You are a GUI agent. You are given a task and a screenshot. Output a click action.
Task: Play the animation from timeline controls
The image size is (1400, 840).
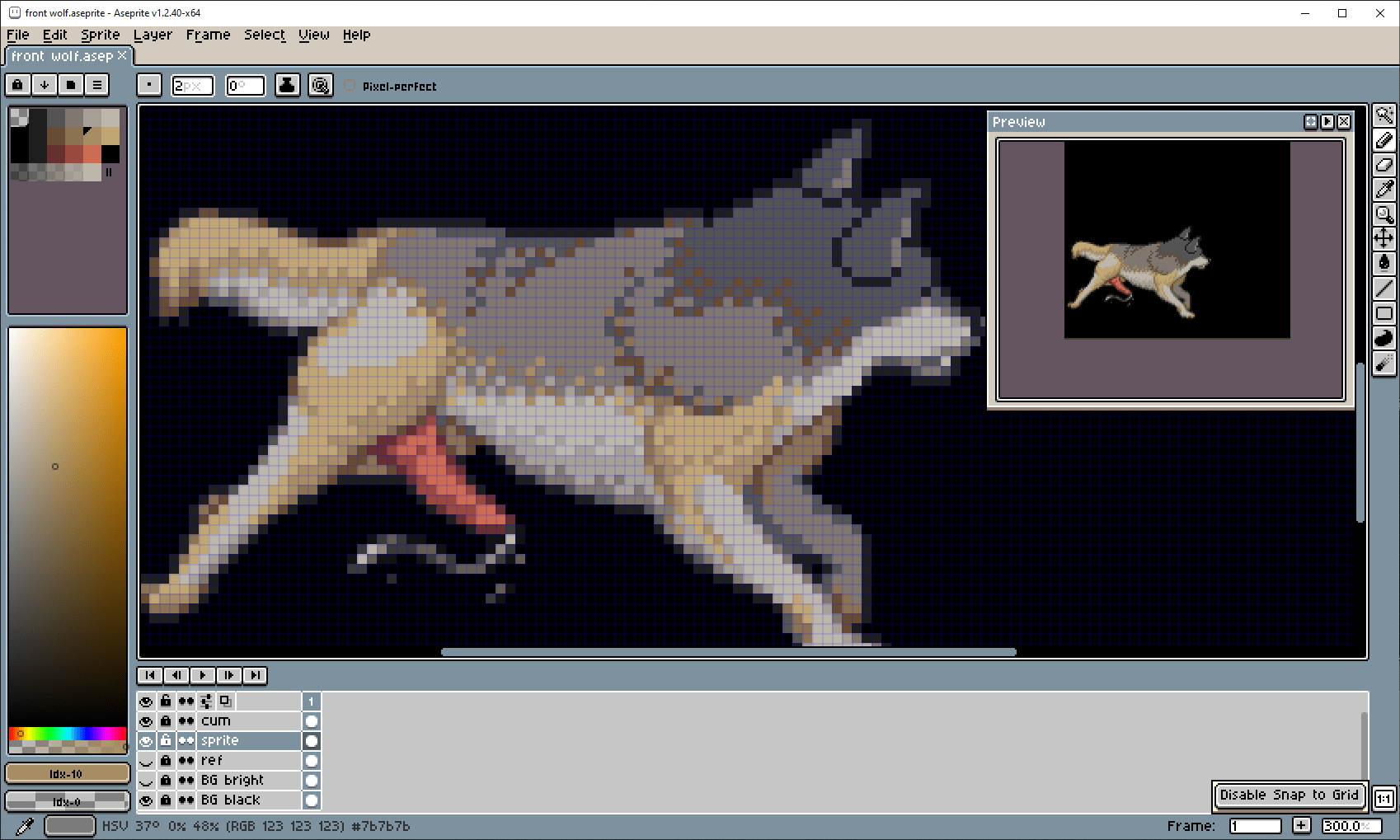coord(203,675)
